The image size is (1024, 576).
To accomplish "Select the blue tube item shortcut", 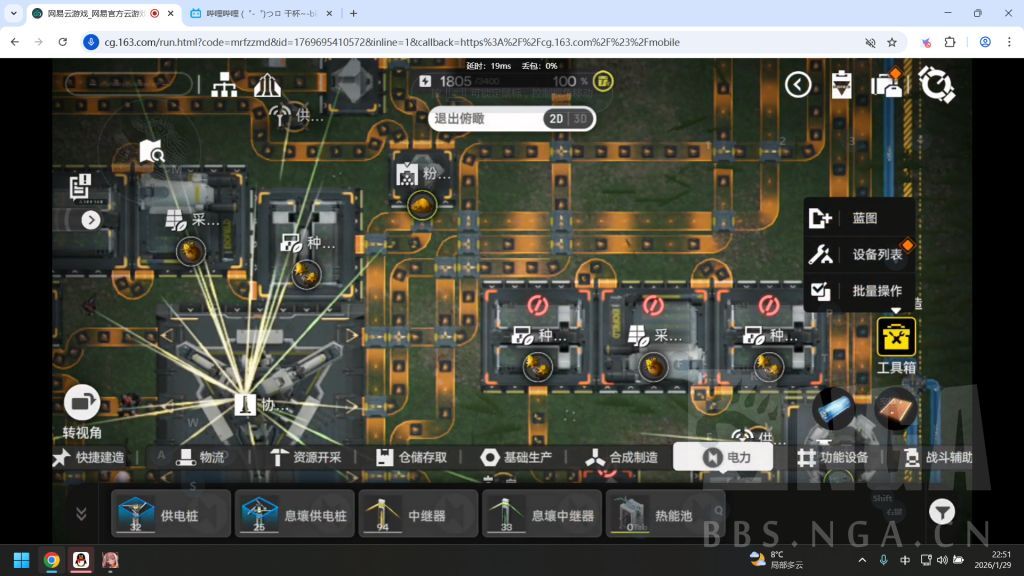I will click(835, 408).
